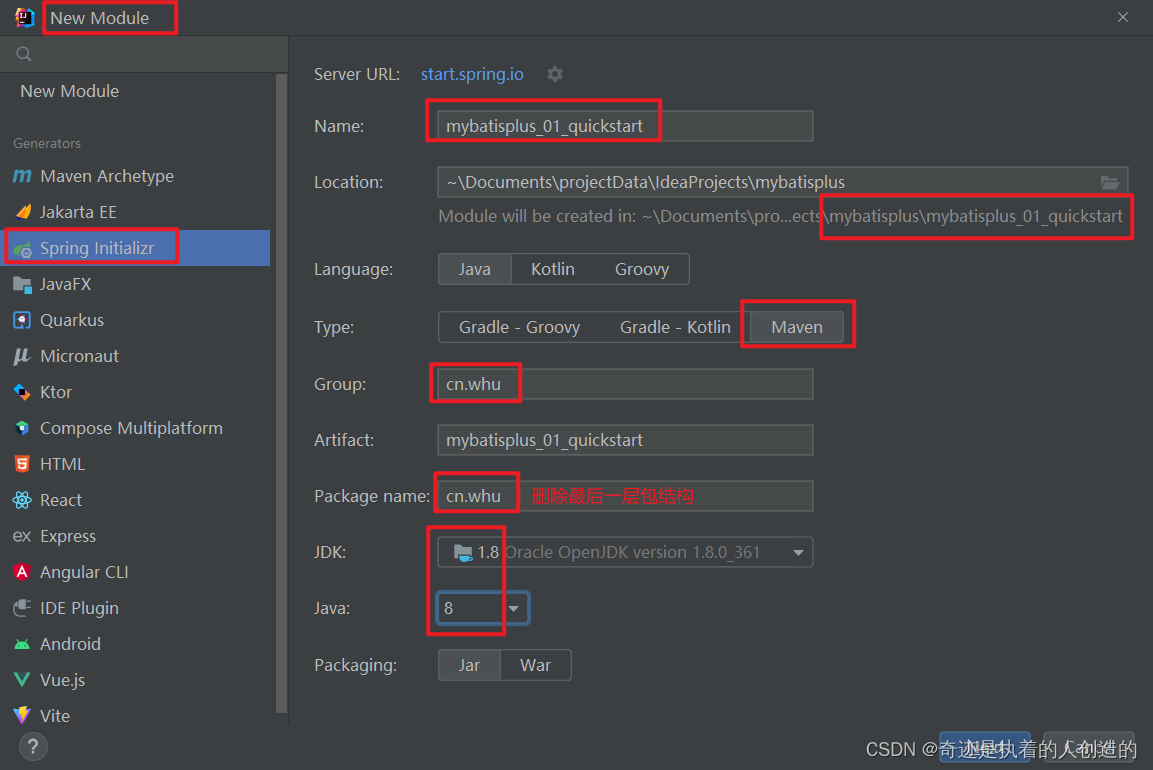Viewport: 1153px width, 770px height.
Task: Click the IntelliJ IDEA logo in title bar
Action: click(24, 17)
